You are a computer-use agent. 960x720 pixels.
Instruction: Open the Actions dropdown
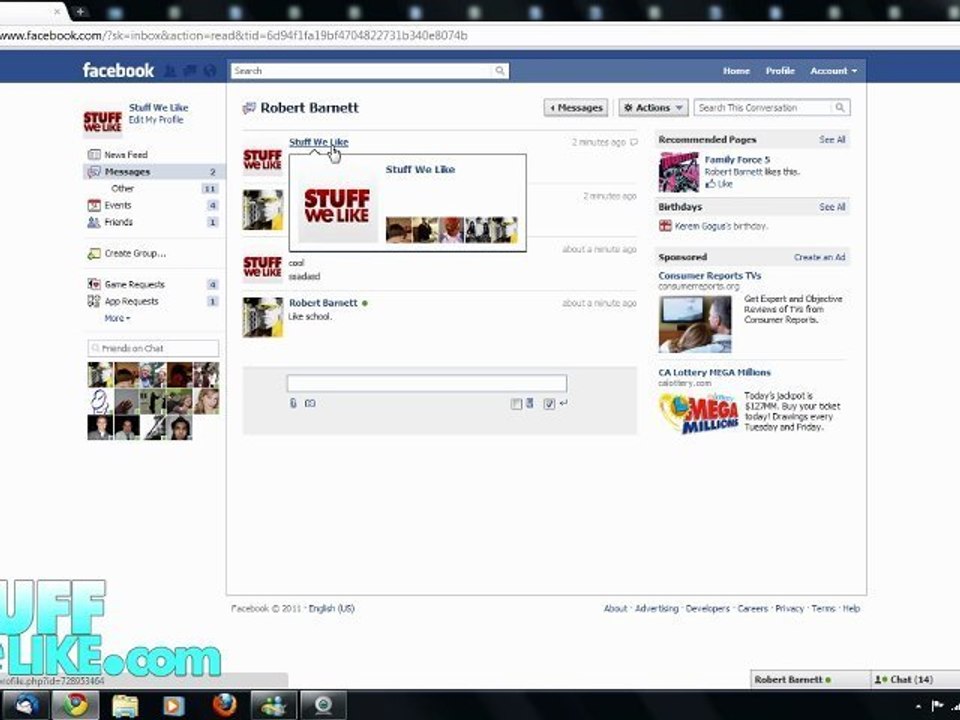[653, 108]
